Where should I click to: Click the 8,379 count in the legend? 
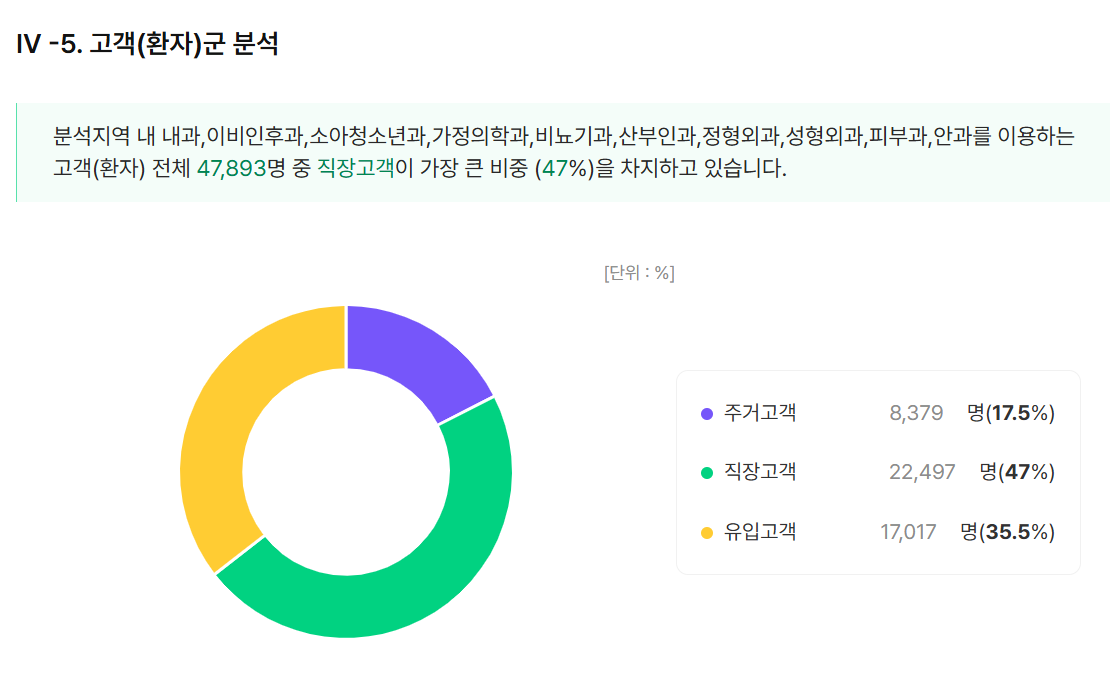(x=916, y=413)
